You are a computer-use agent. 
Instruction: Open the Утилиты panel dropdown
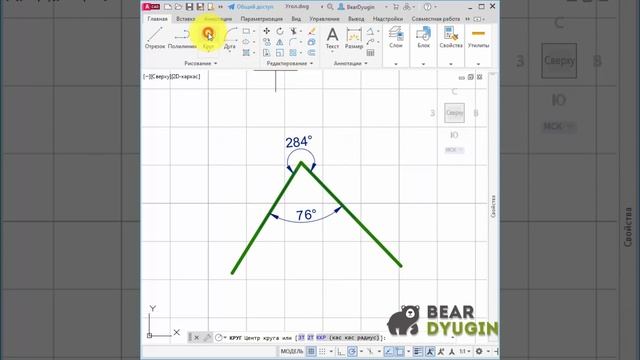478,64
